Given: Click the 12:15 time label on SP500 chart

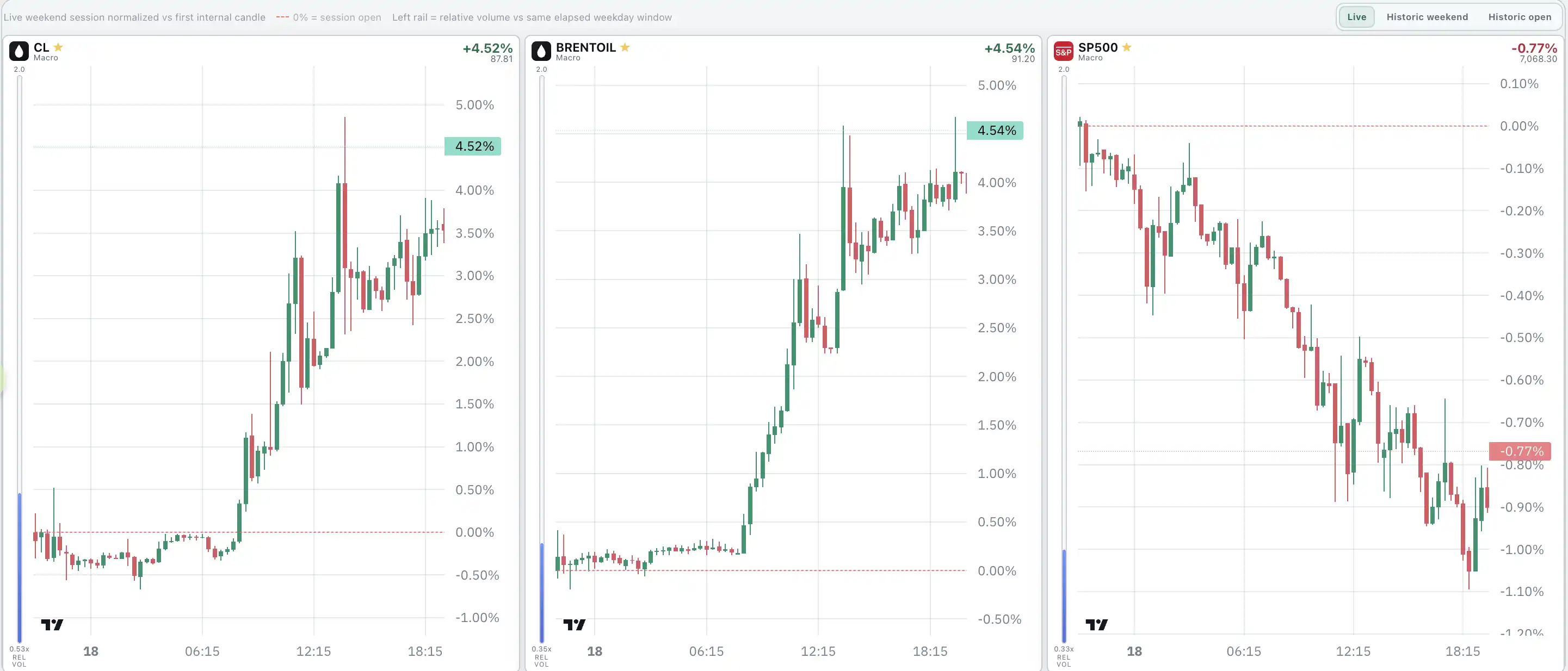Looking at the screenshot, I should click(x=1353, y=651).
